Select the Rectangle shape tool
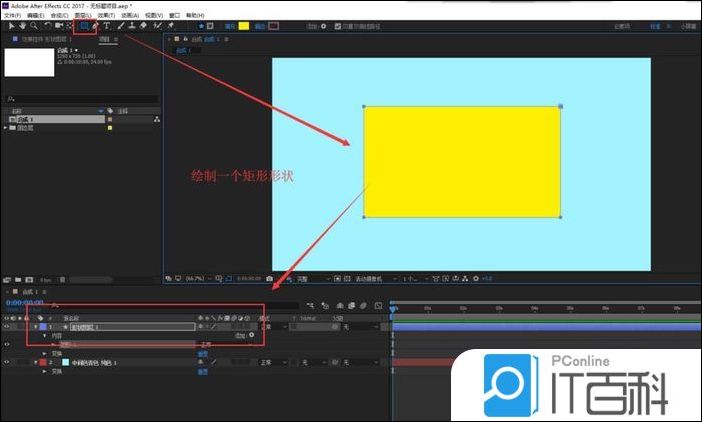Viewport: 702px width, 422px height. (85, 26)
